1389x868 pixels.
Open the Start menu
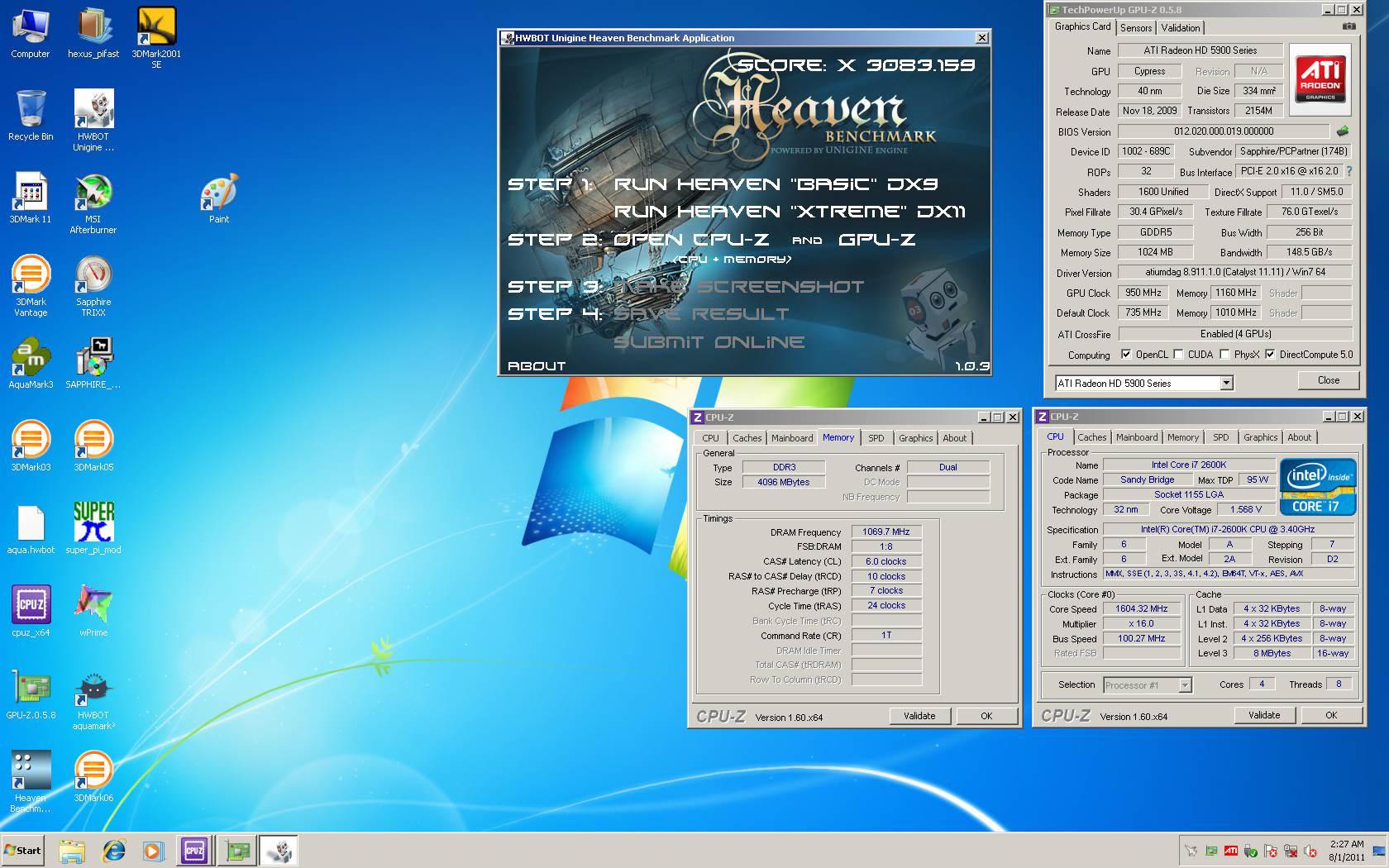click(22, 851)
